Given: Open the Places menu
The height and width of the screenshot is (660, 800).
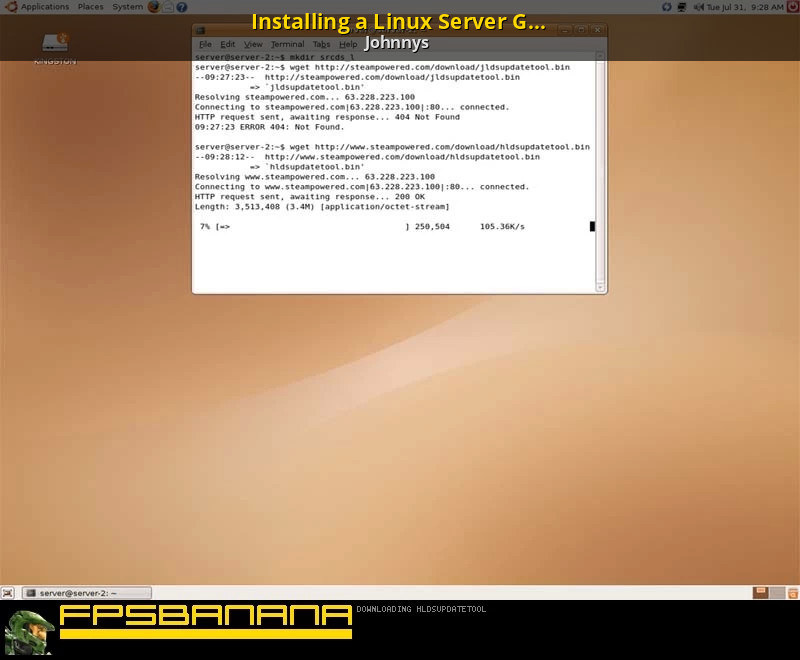Looking at the screenshot, I should tap(90, 7).
